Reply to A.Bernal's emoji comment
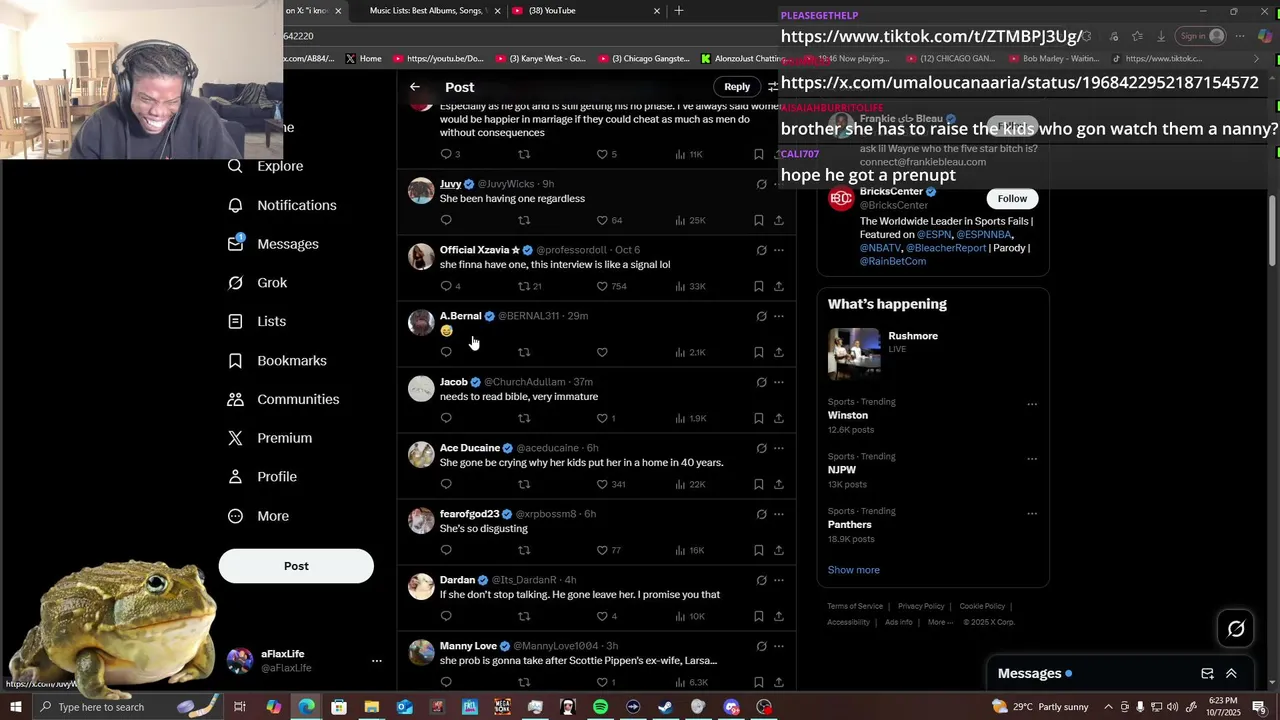The width and height of the screenshot is (1280, 720). pos(446,352)
